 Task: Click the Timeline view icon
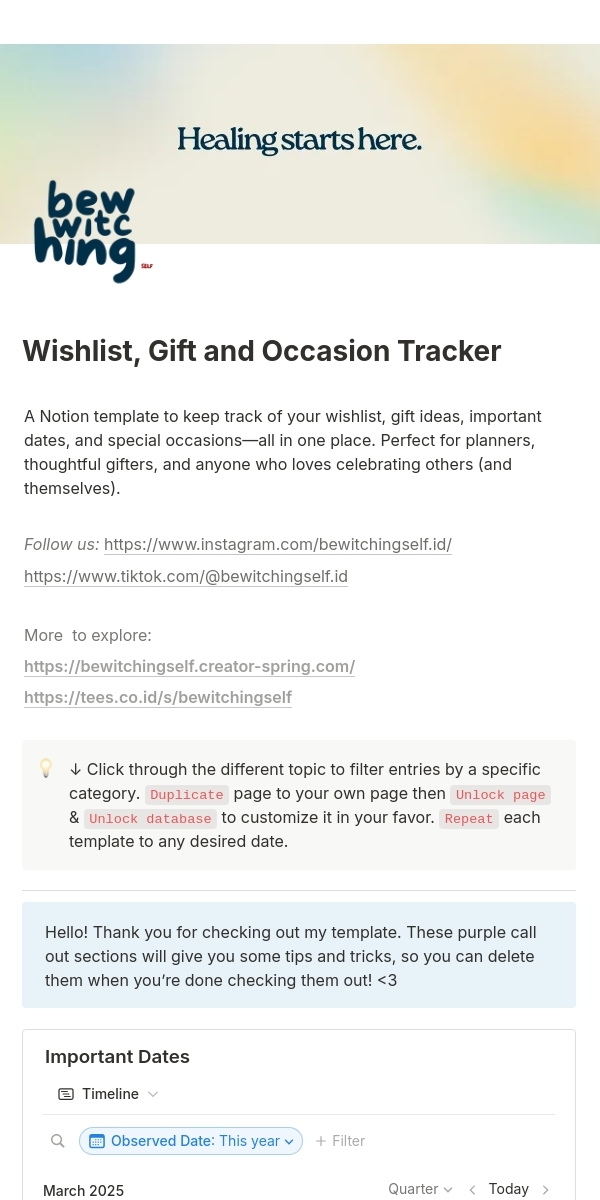click(66, 1094)
